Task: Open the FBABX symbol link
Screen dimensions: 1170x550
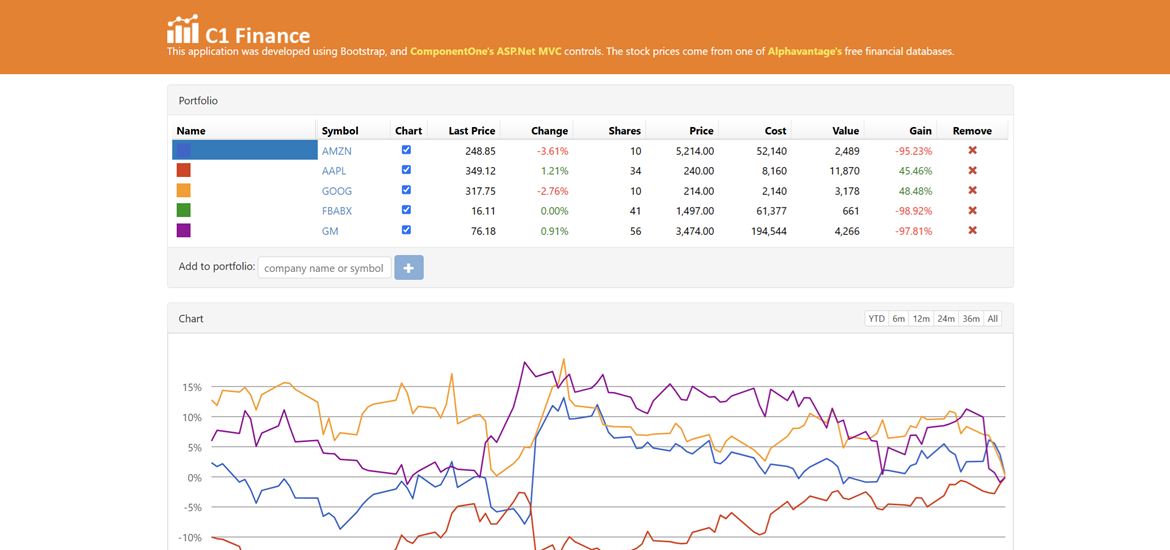Action: pos(337,211)
